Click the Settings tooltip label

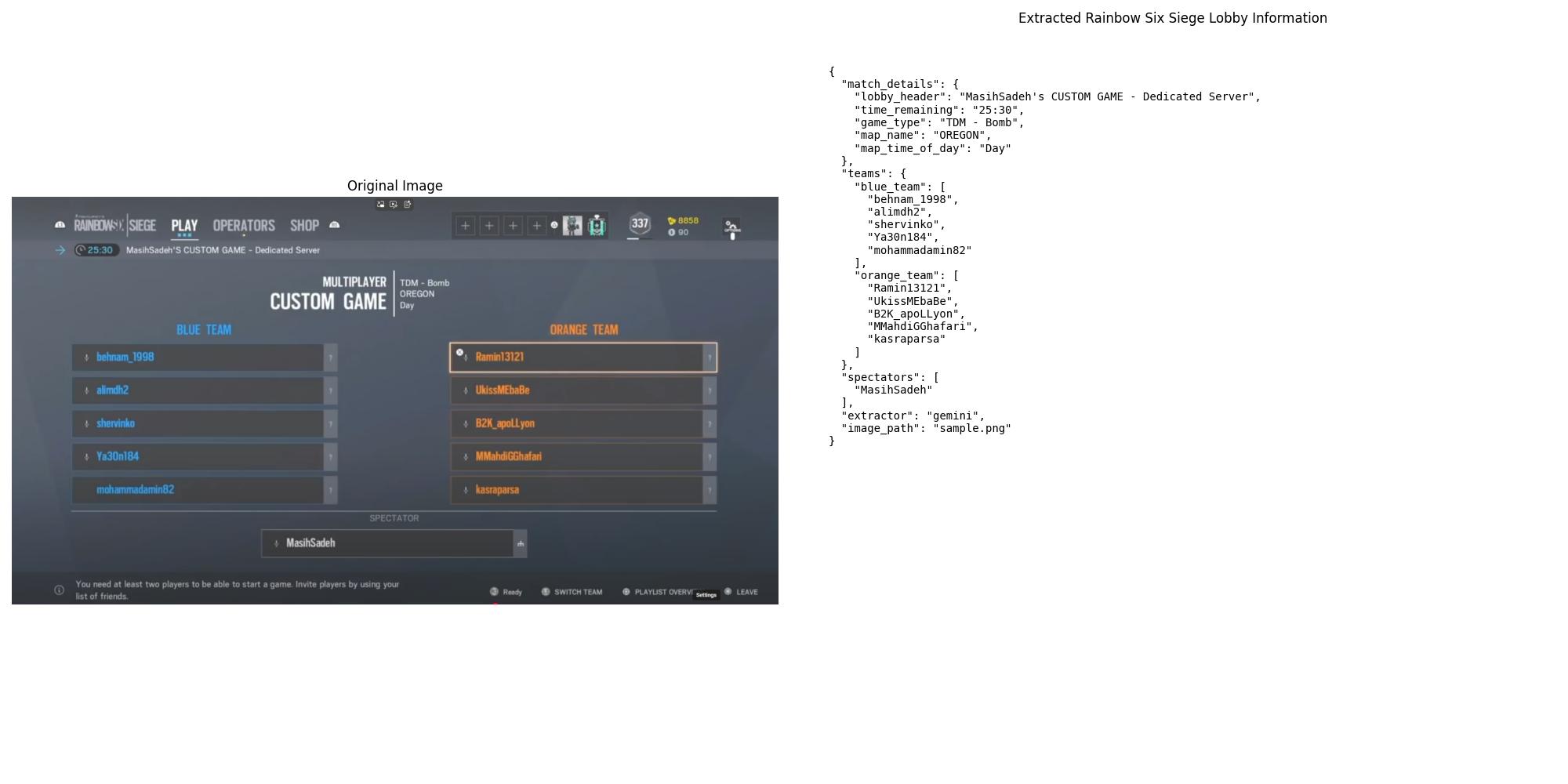click(x=706, y=595)
